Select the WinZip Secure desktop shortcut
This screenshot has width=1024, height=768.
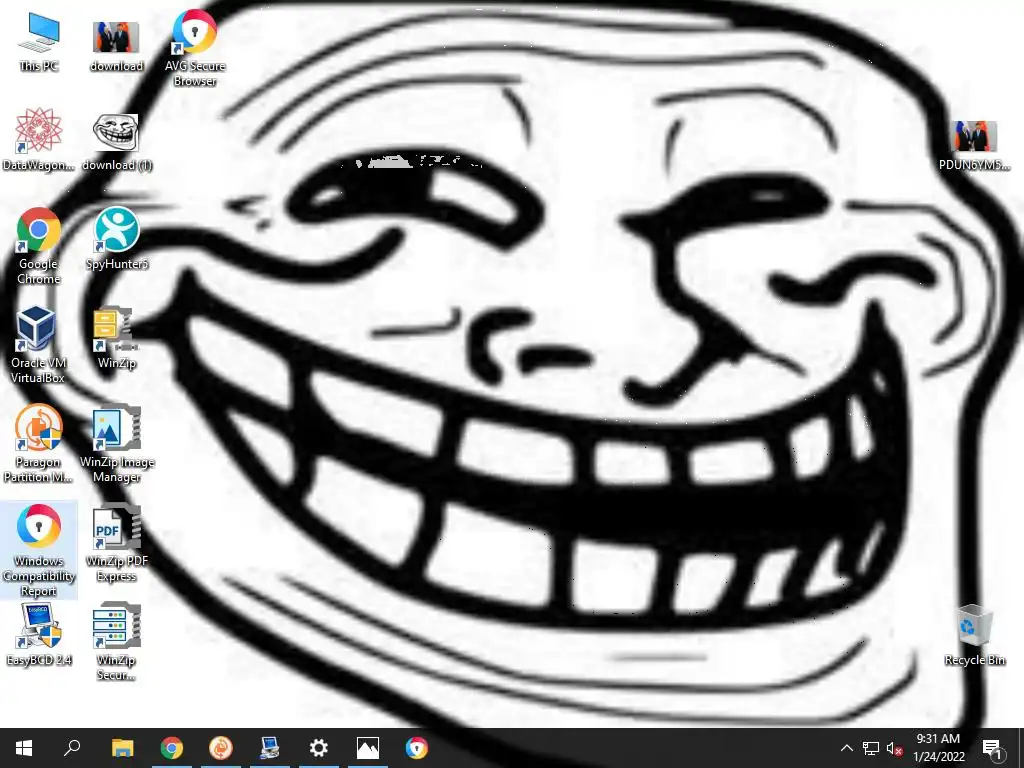(117, 642)
